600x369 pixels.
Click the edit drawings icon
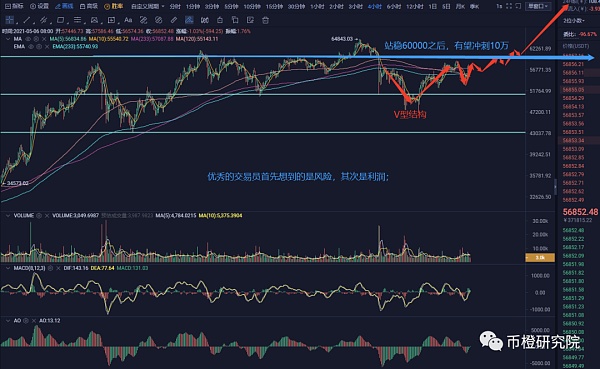pyautogui.click(x=250, y=20)
